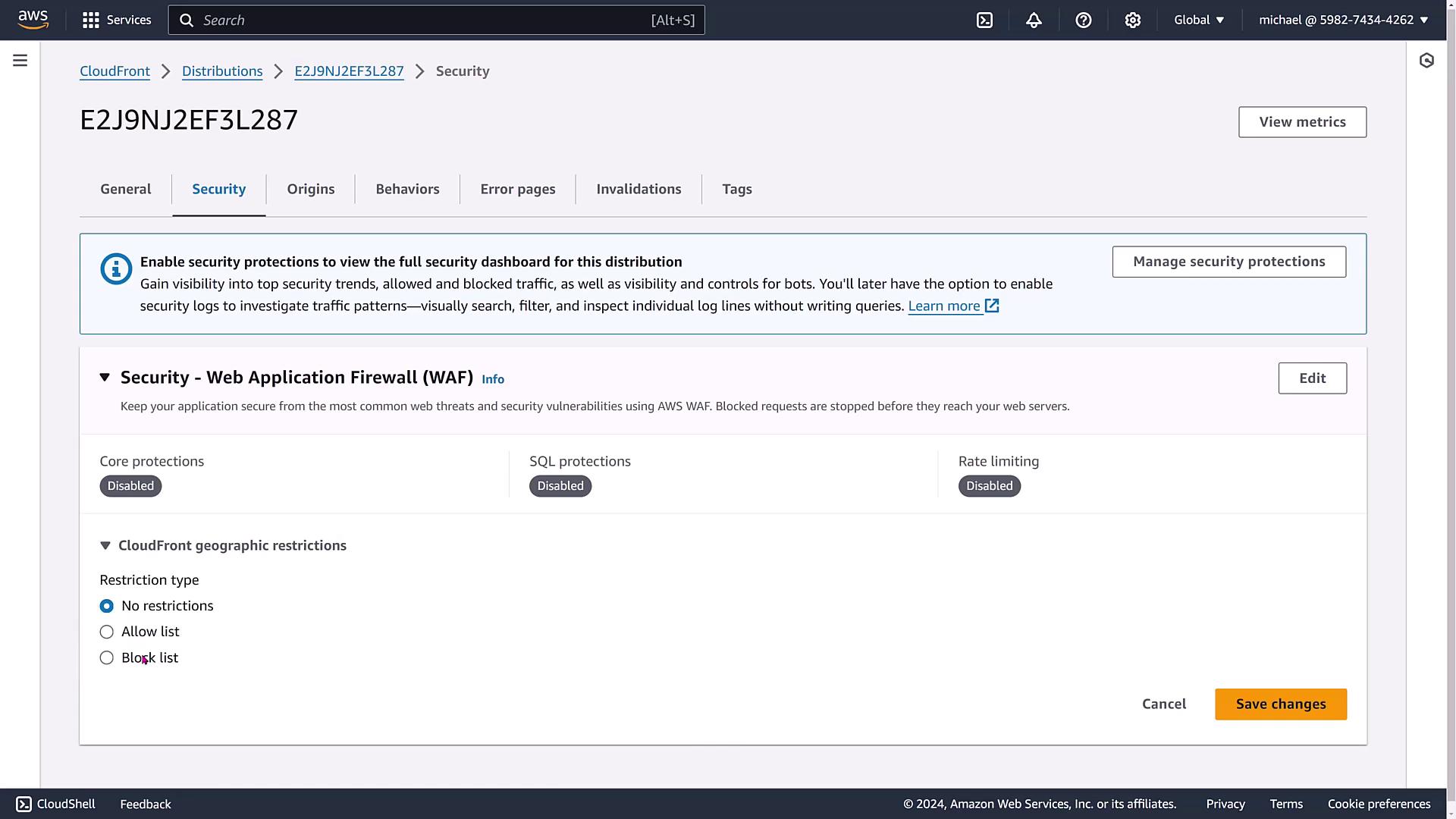Screen dimensions: 1456x819
Task: Open the Services grid menu icon
Action: click(91, 20)
